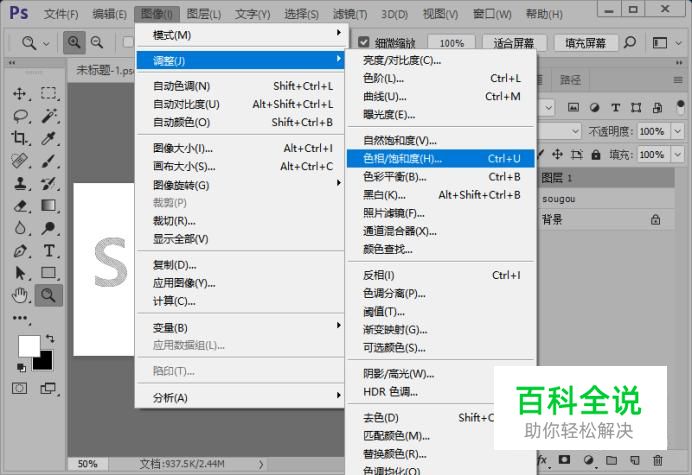Select the Hand tool
The width and height of the screenshot is (692, 475).
click(19, 295)
